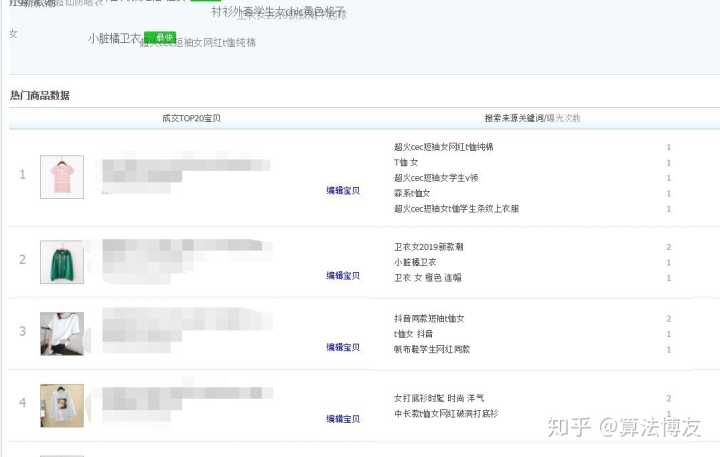The width and height of the screenshot is (720, 457).
Task: Select the 成交TOP20宝贝 column header
Action: [191, 118]
